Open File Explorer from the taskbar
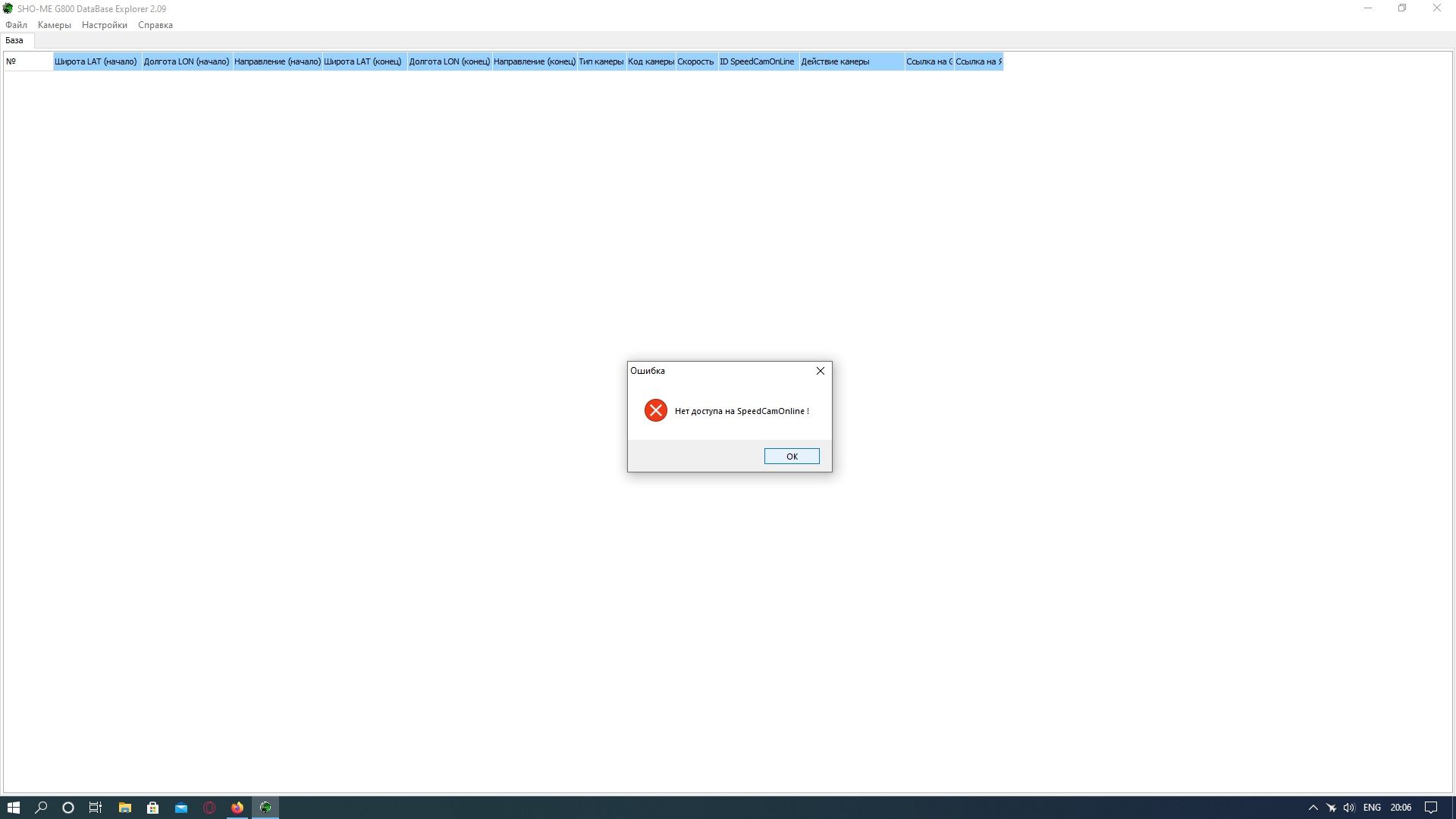 tap(124, 808)
